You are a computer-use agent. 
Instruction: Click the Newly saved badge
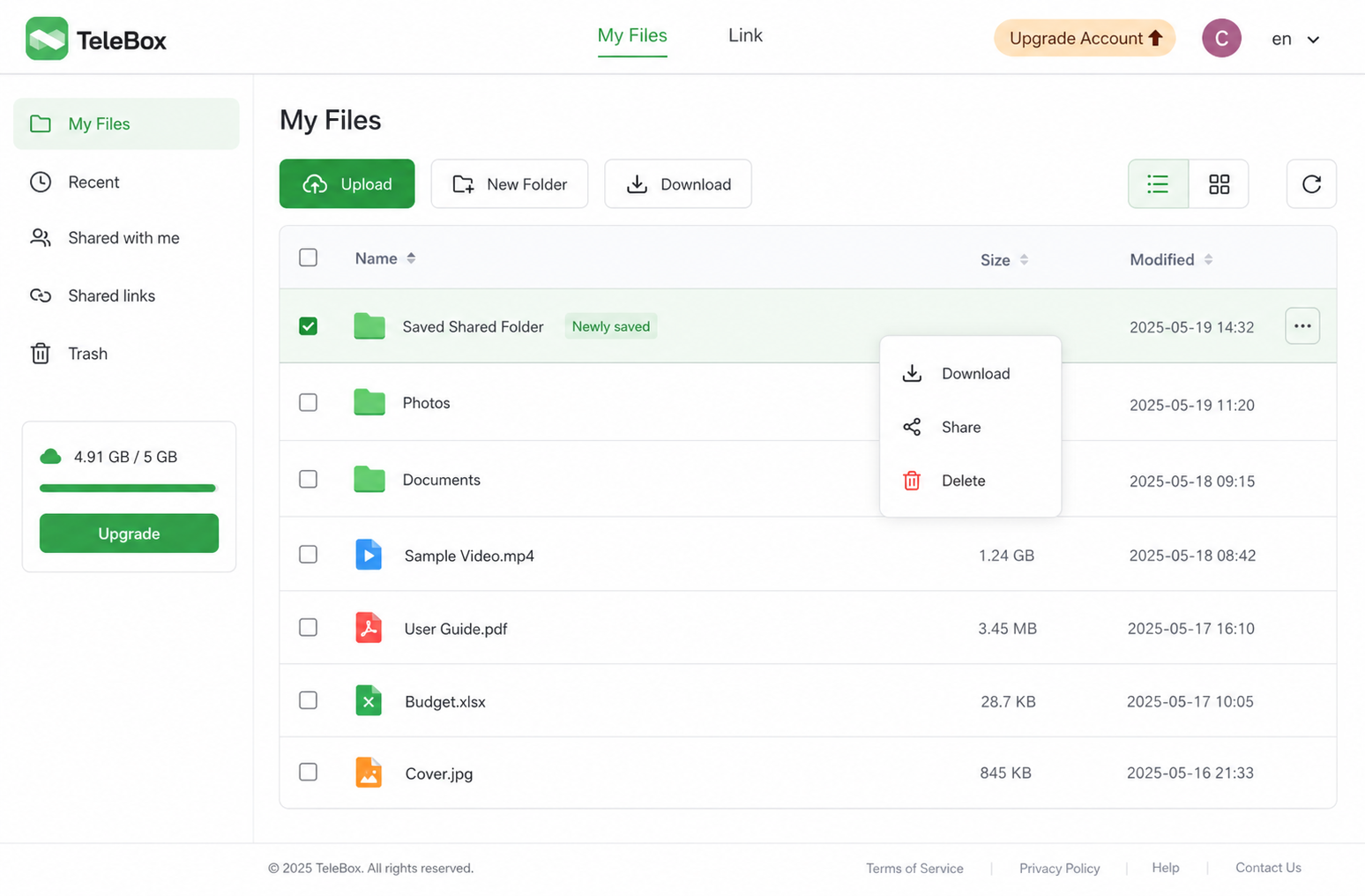click(x=610, y=326)
